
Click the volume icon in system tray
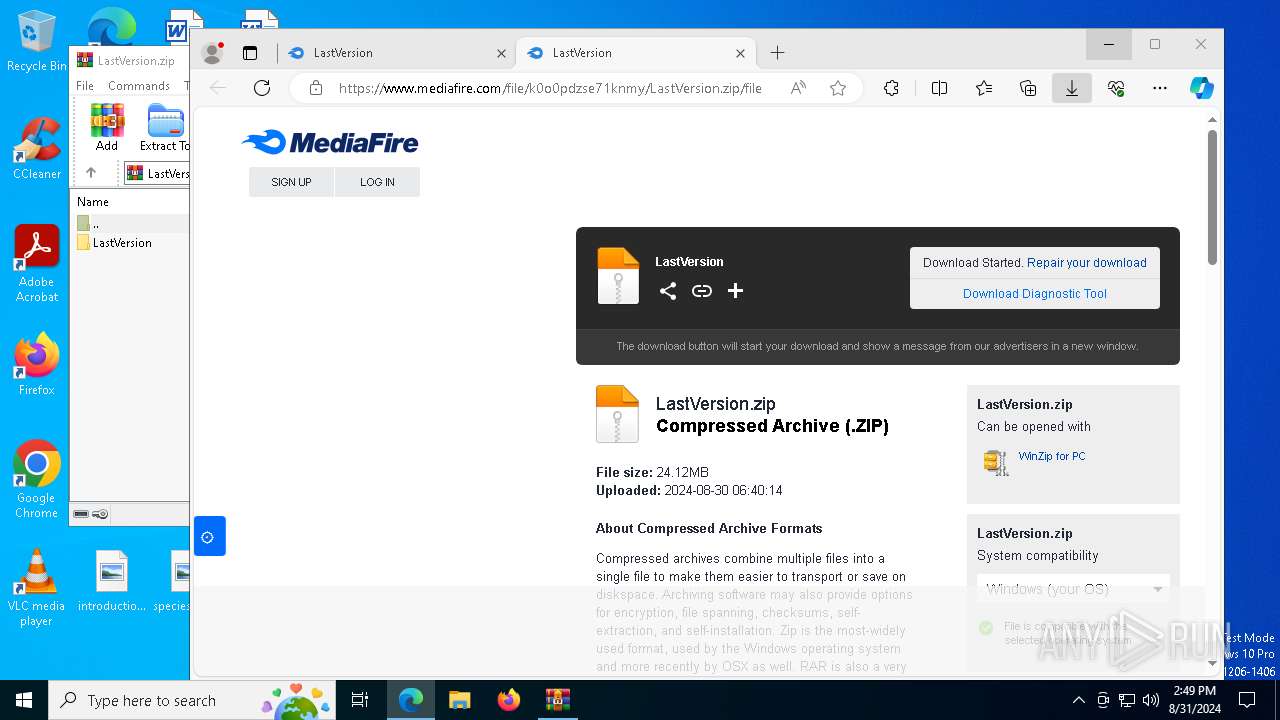click(1150, 700)
